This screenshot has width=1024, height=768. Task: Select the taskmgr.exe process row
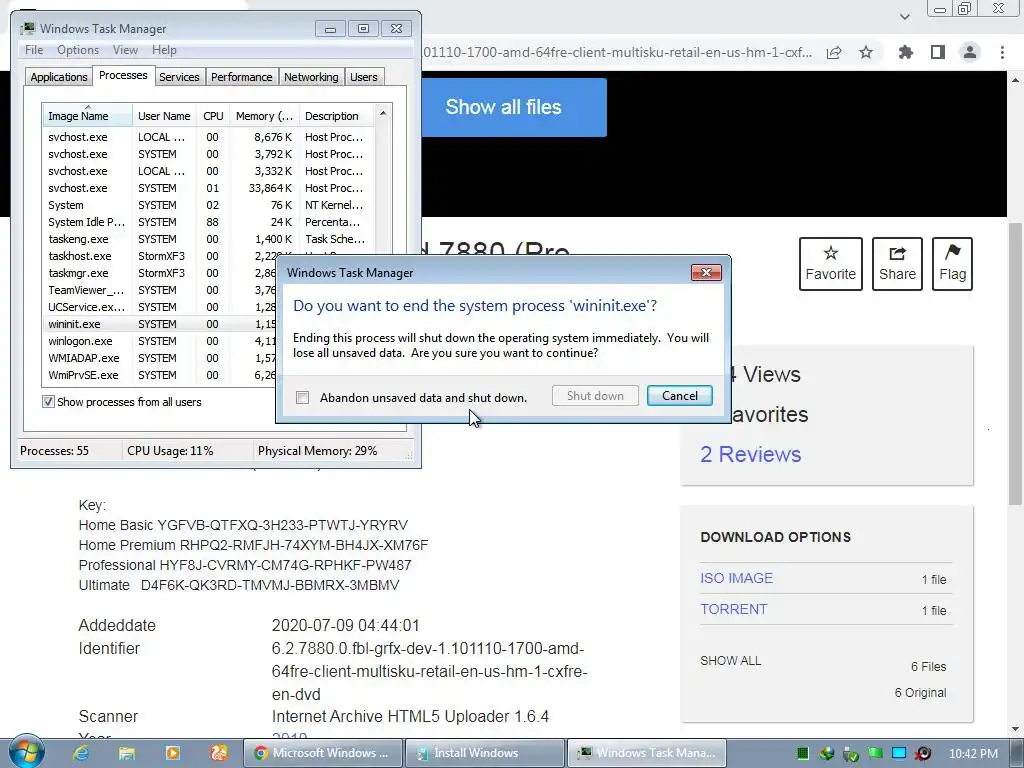click(160, 273)
